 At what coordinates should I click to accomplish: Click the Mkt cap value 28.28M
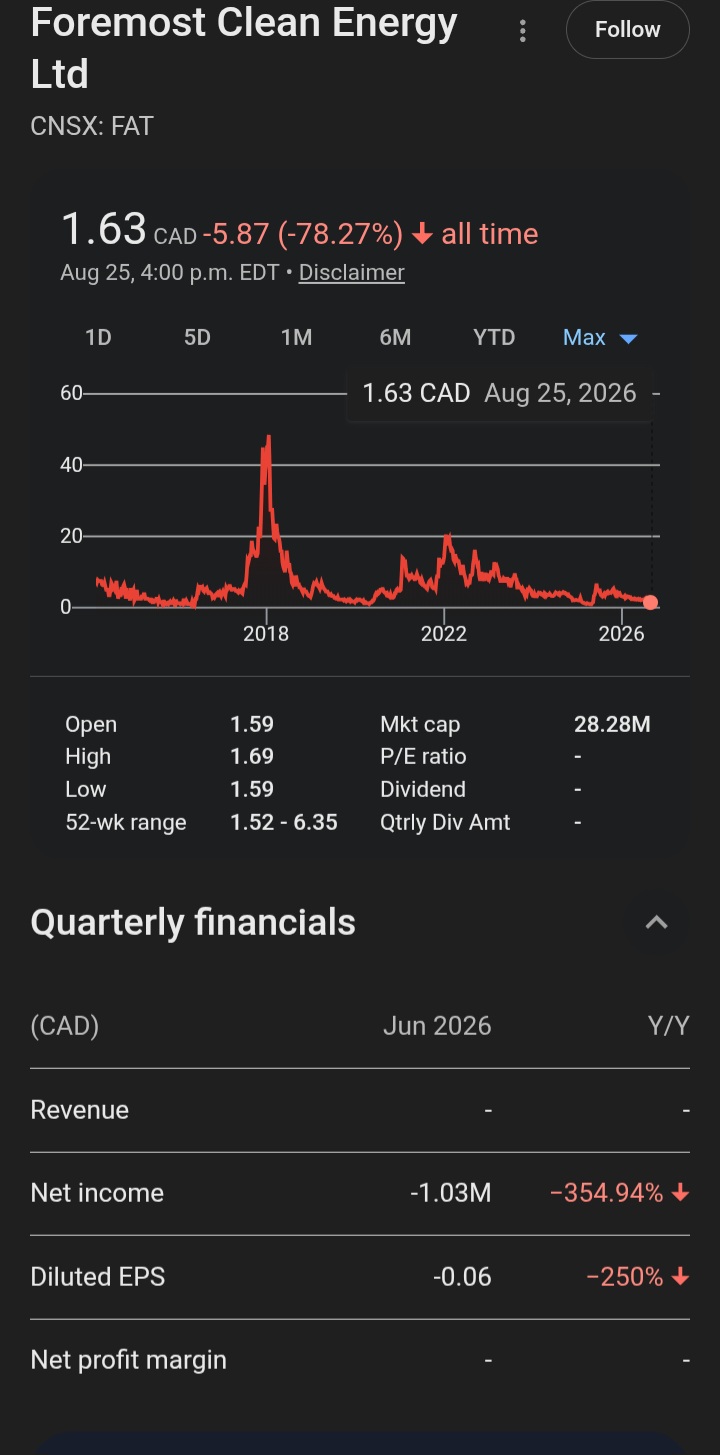(x=612, y=724)
